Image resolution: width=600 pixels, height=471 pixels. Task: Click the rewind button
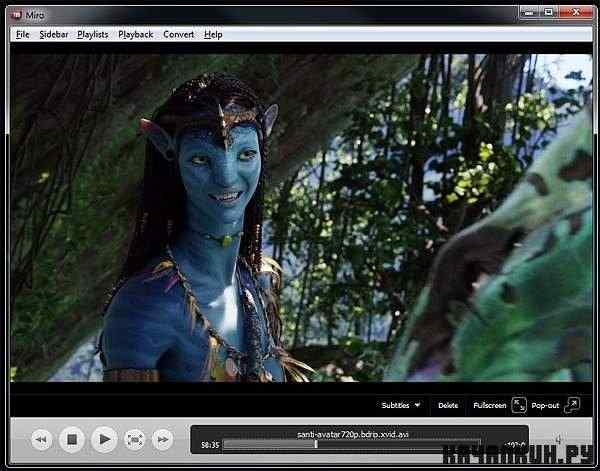click(x=41, y=439)
